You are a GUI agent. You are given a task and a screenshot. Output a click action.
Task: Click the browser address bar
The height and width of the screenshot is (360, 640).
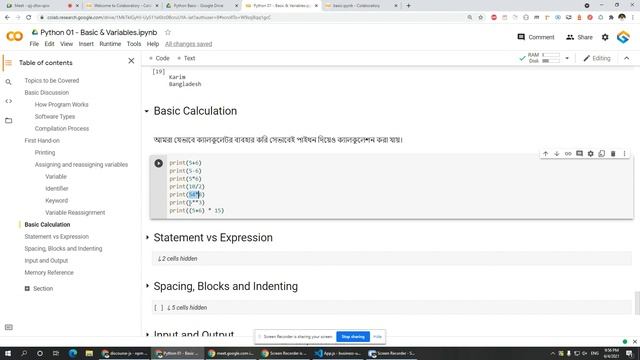[x=253, y=18]
